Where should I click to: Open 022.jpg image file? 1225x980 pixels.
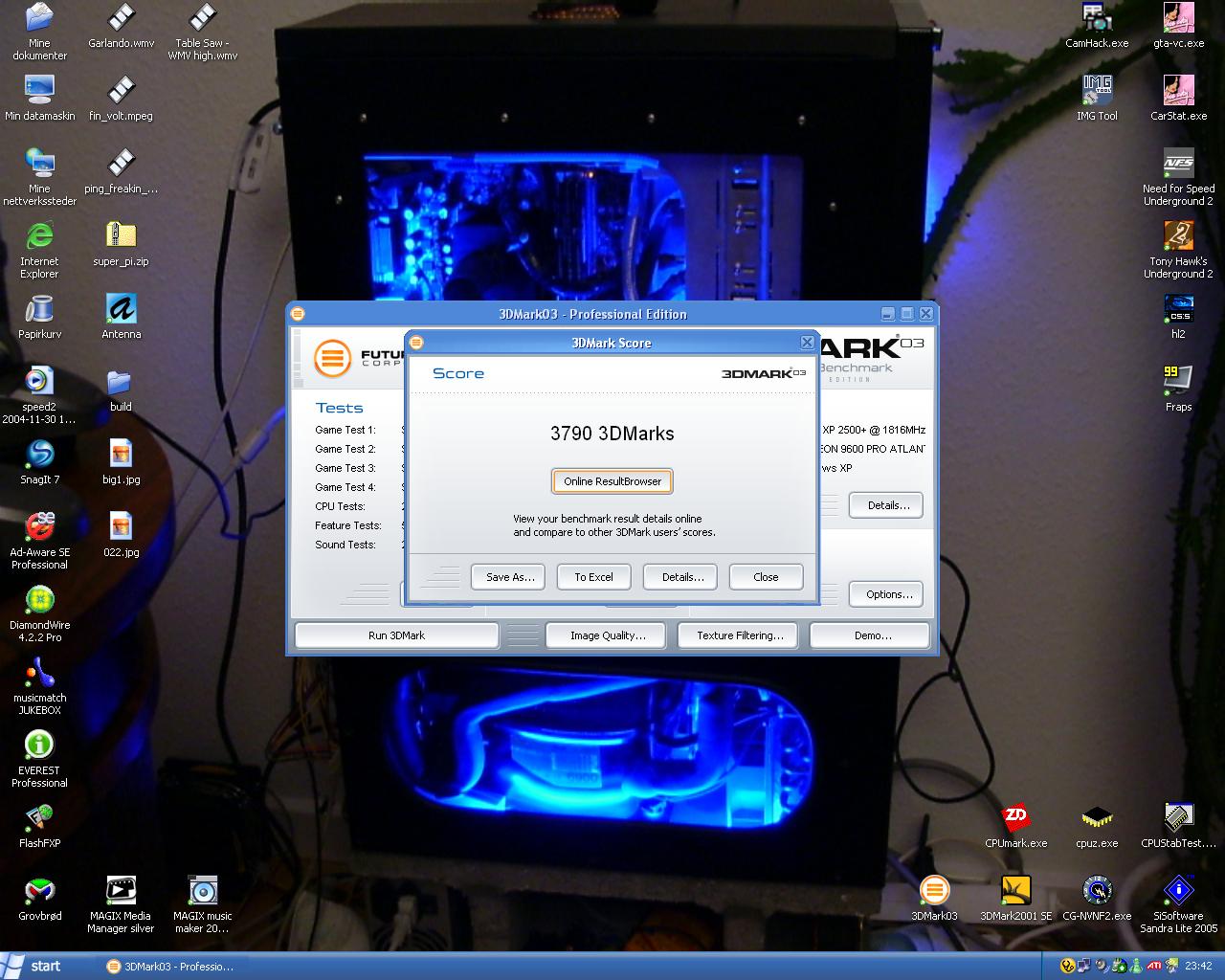[x=121, y=527]
